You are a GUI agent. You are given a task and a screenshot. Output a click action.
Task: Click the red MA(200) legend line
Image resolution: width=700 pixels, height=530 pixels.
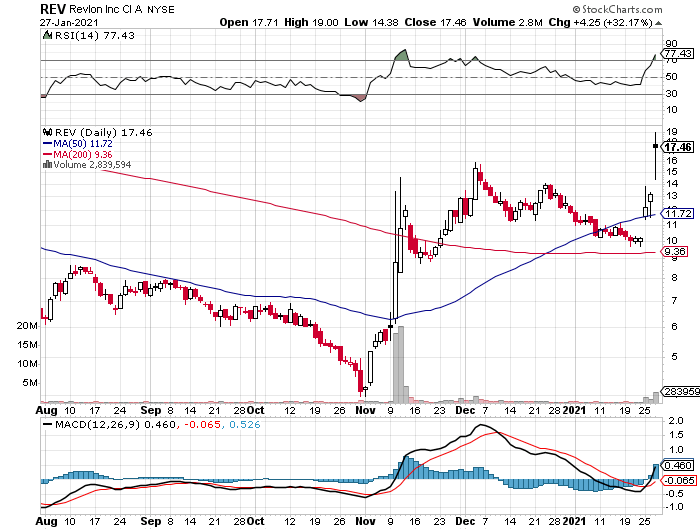(x=47, y=154)
